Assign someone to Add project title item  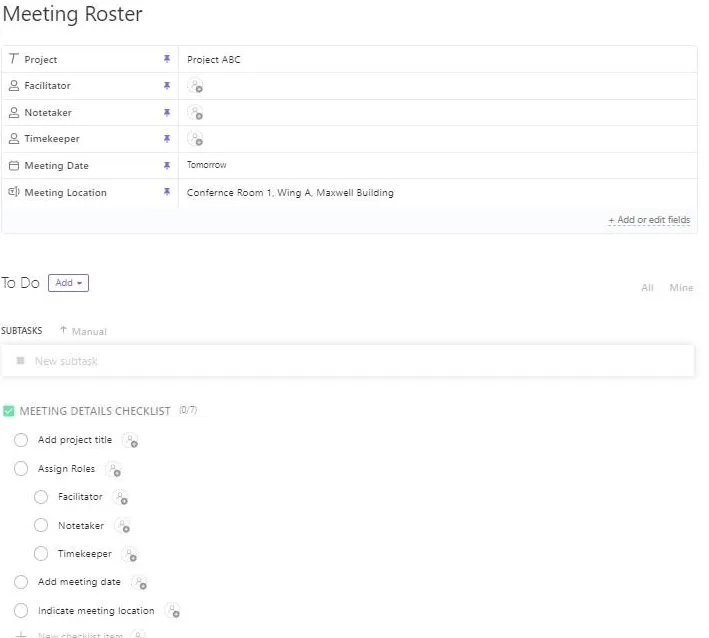(131, 440)
